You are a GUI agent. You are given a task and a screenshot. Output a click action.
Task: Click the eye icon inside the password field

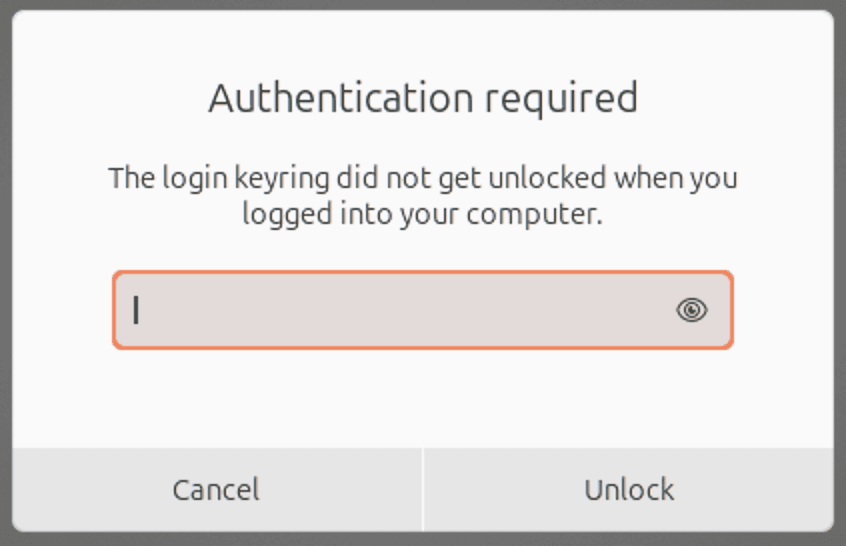click(691, 311)
